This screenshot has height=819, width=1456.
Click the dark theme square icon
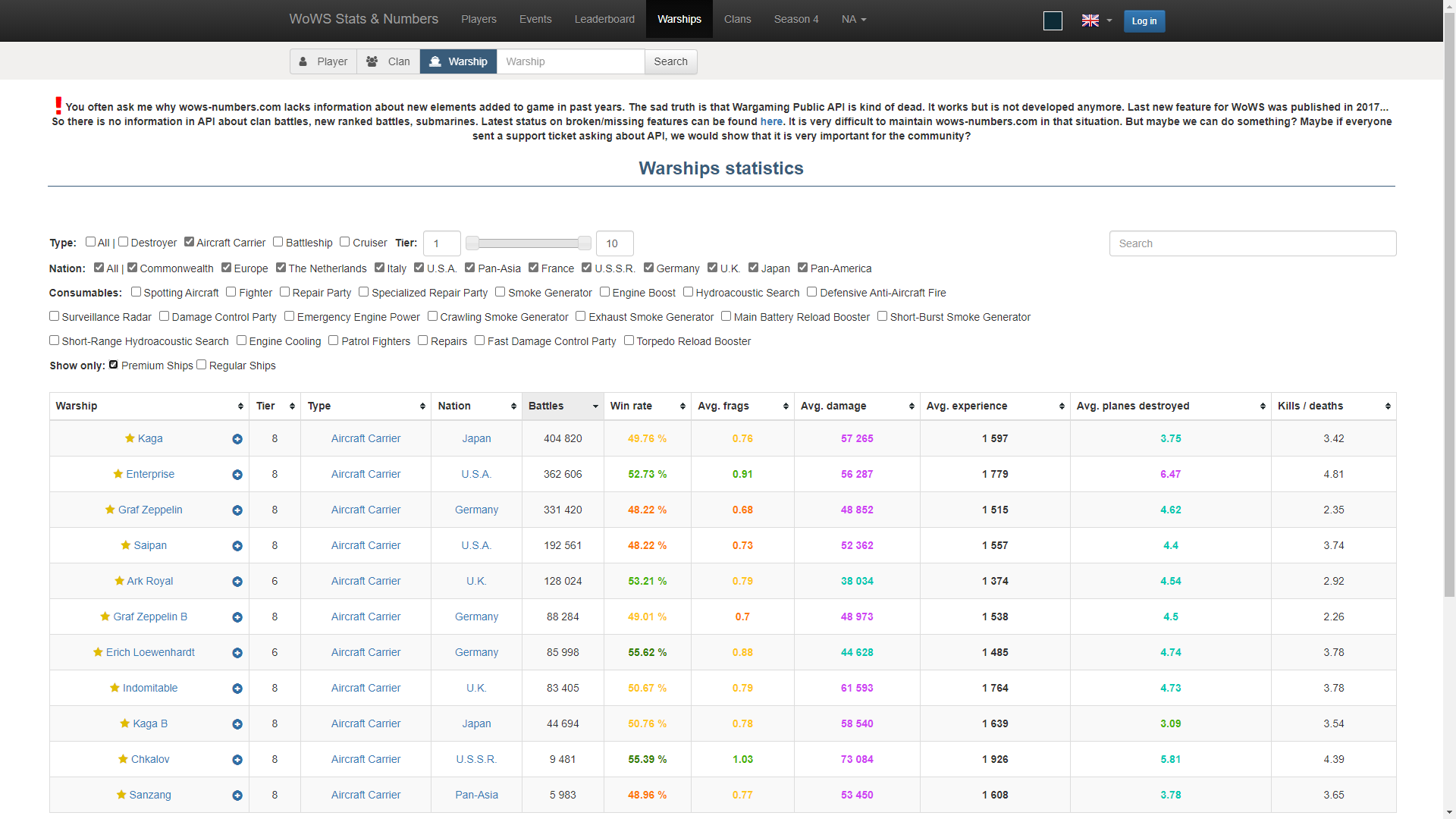[1053, 20]
